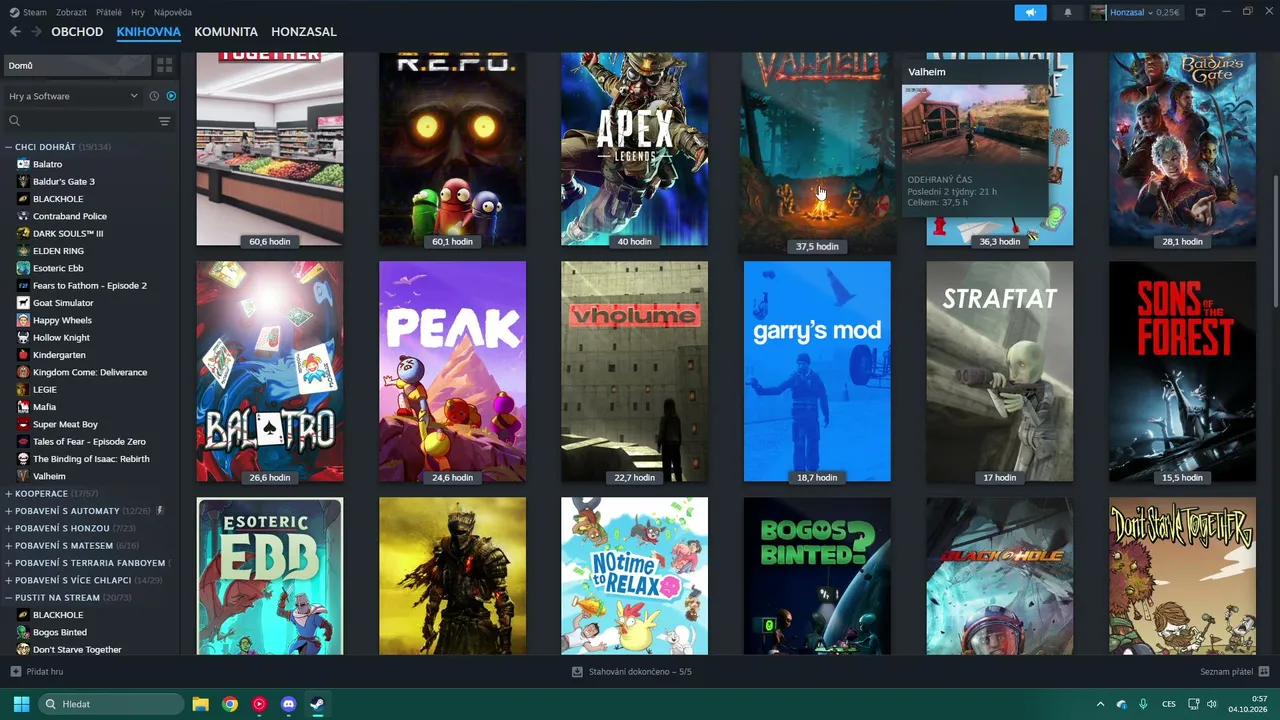Open Seznam přátel

coord(1226,672)
